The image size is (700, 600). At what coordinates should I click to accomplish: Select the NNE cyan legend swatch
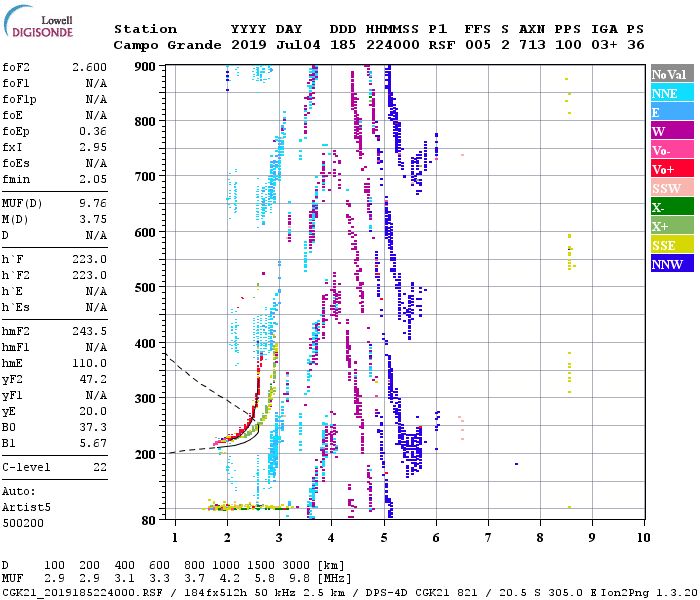point(672,93)
